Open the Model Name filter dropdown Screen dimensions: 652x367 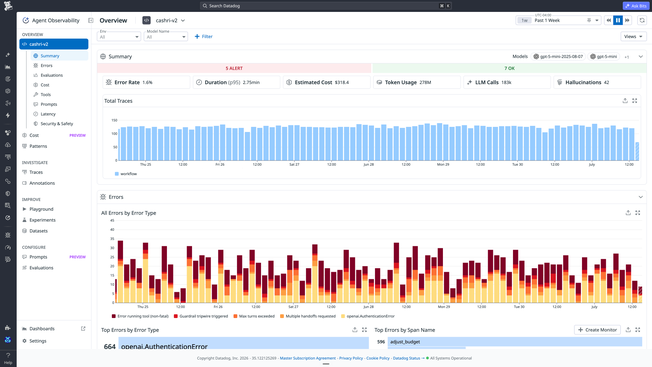[x=166, y=37]
